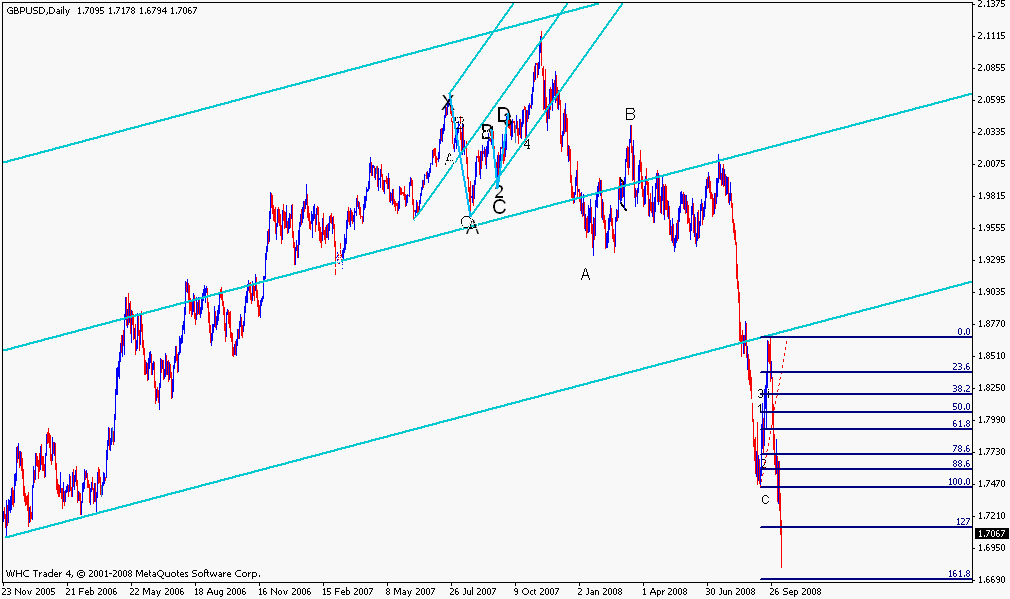Viewport: 1010px width, 599px height.
Task: Click the 23.6 Fibonacci level label
Action: (x=961, y=366)
